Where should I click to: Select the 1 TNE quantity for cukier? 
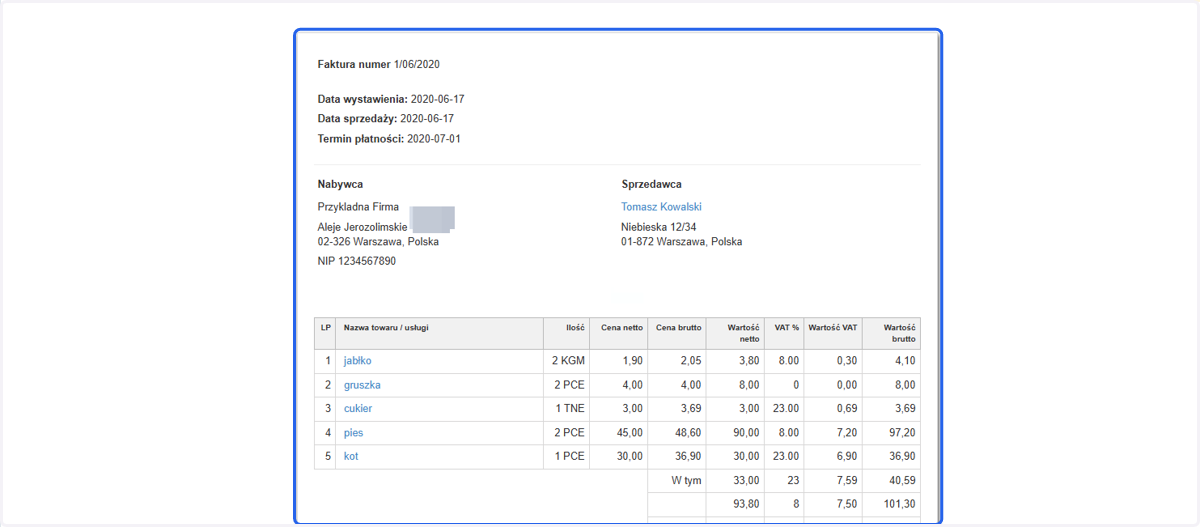(569, 409)
